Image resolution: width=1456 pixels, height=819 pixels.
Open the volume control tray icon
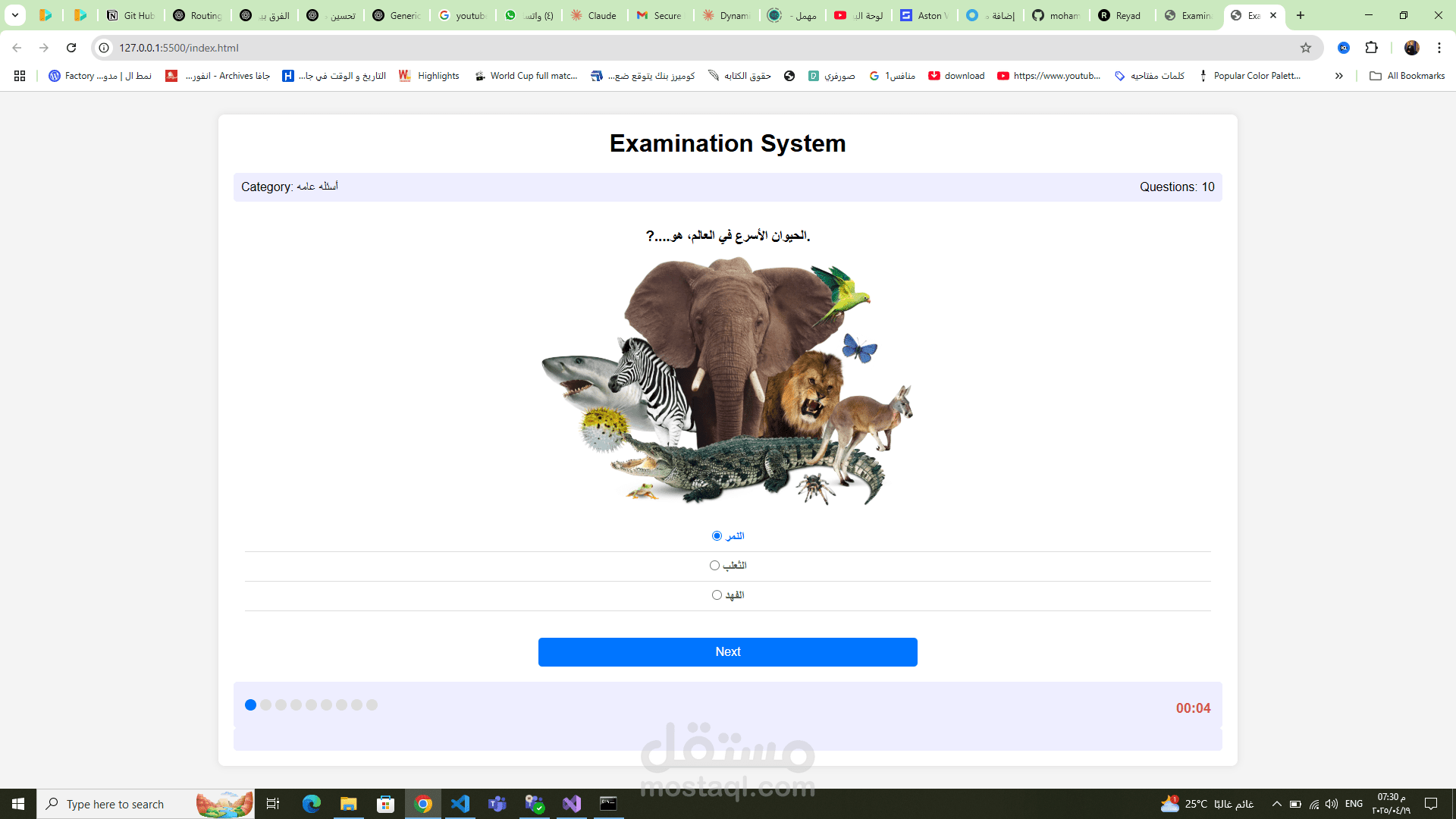[x=1332, y=804]
